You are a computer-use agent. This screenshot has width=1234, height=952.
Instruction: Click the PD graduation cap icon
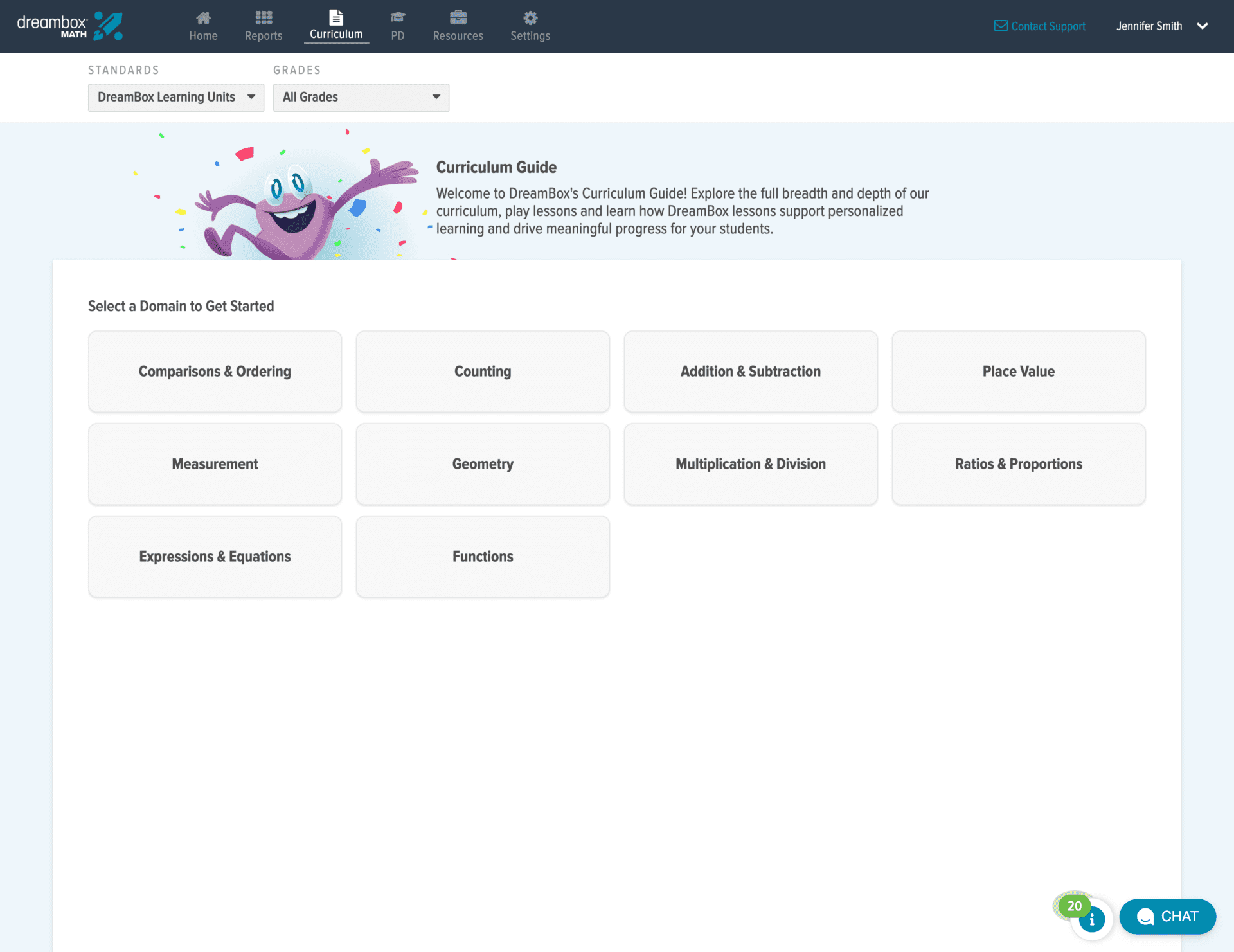397,17
